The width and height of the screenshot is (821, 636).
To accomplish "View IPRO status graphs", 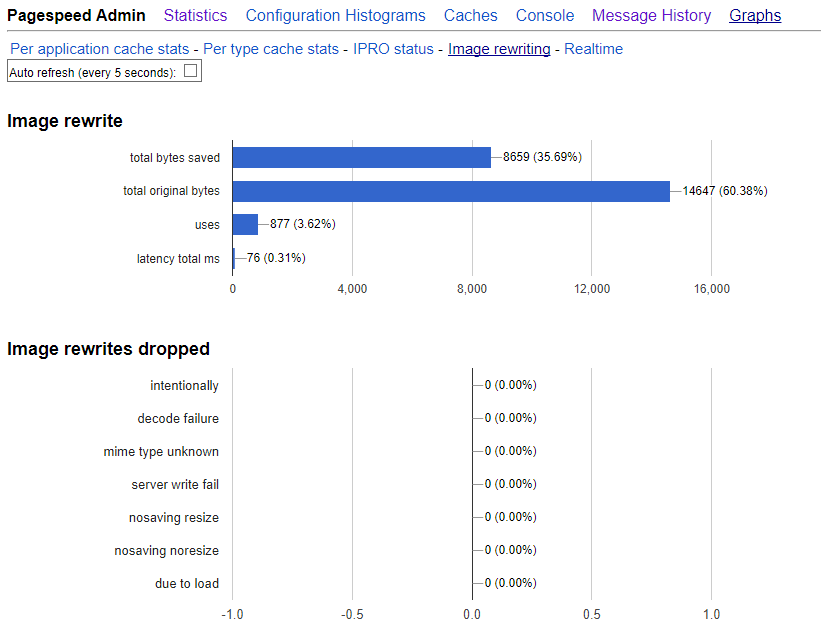I will point(393,49).
